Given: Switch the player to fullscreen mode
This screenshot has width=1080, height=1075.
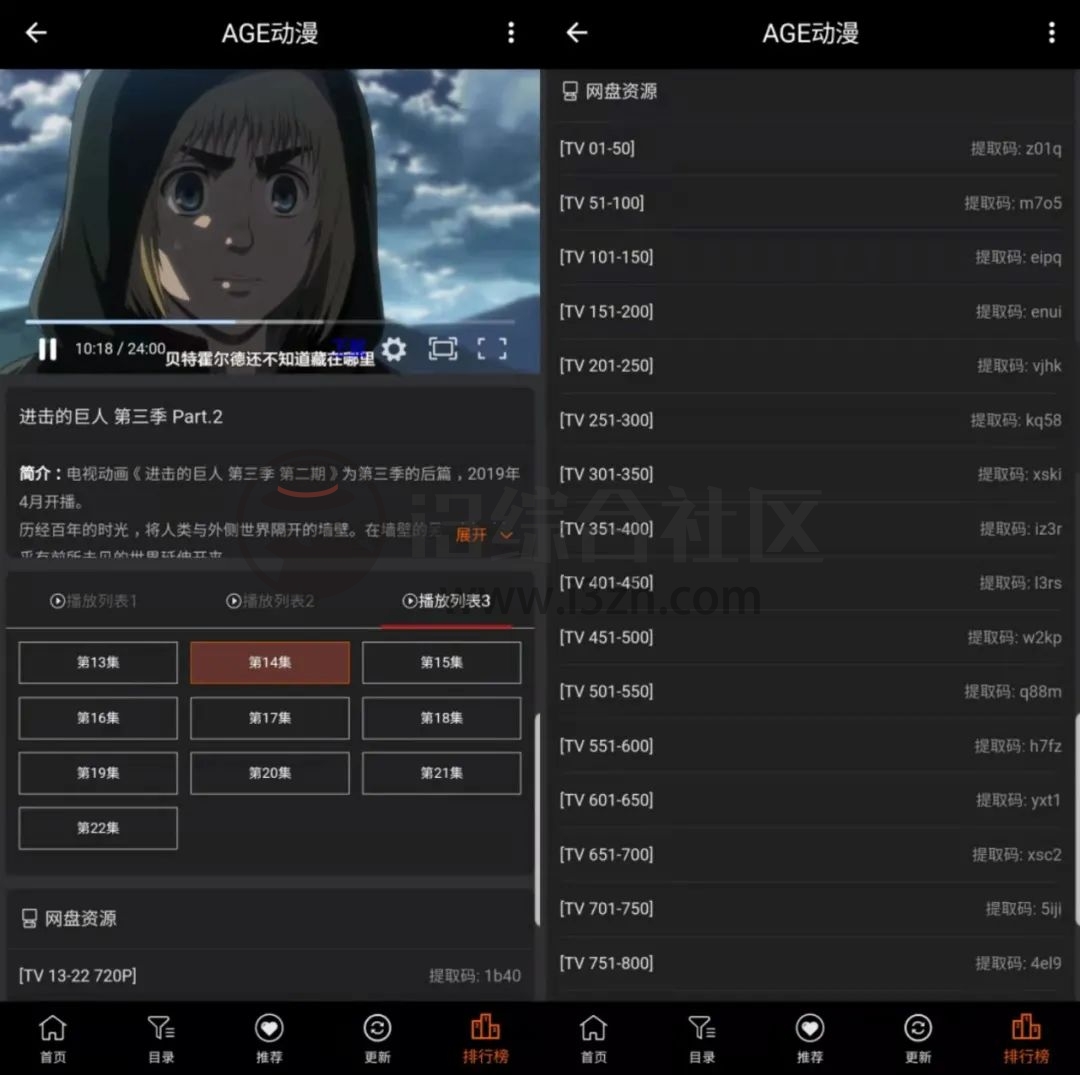Looking at the screenshot, I should [492, 348].
